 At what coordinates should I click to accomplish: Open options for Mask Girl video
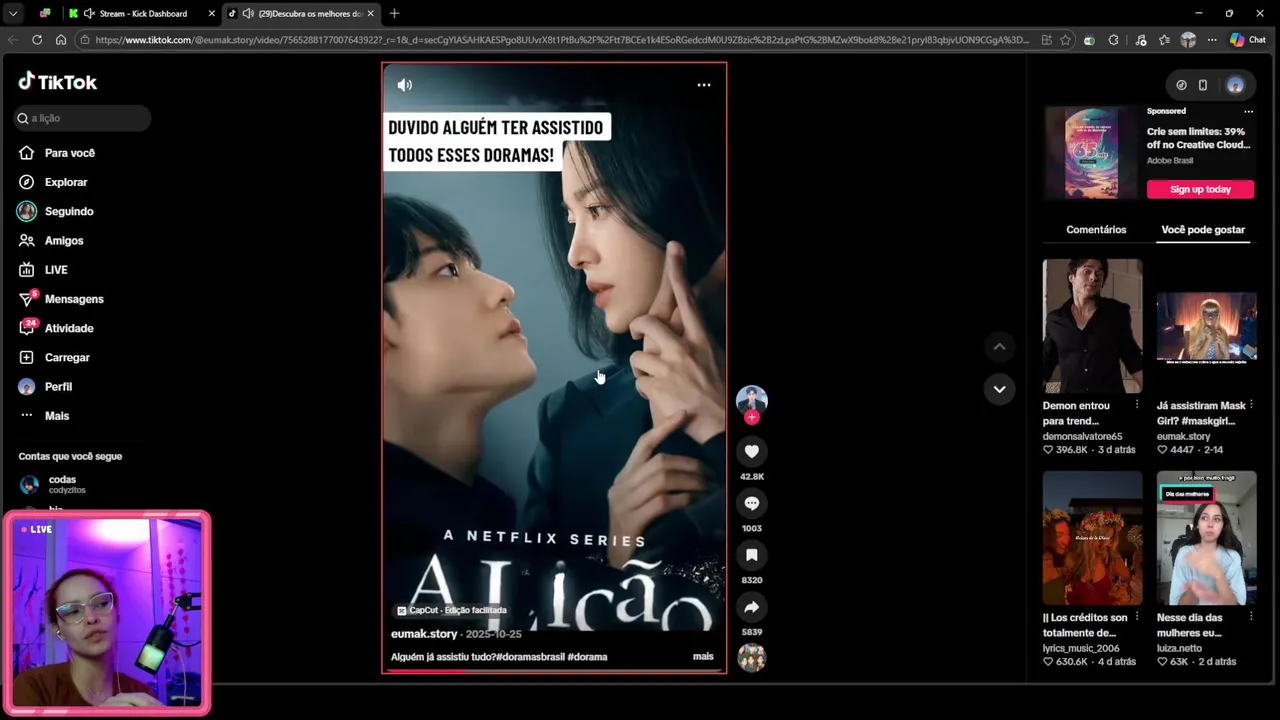pos(1251,405)
